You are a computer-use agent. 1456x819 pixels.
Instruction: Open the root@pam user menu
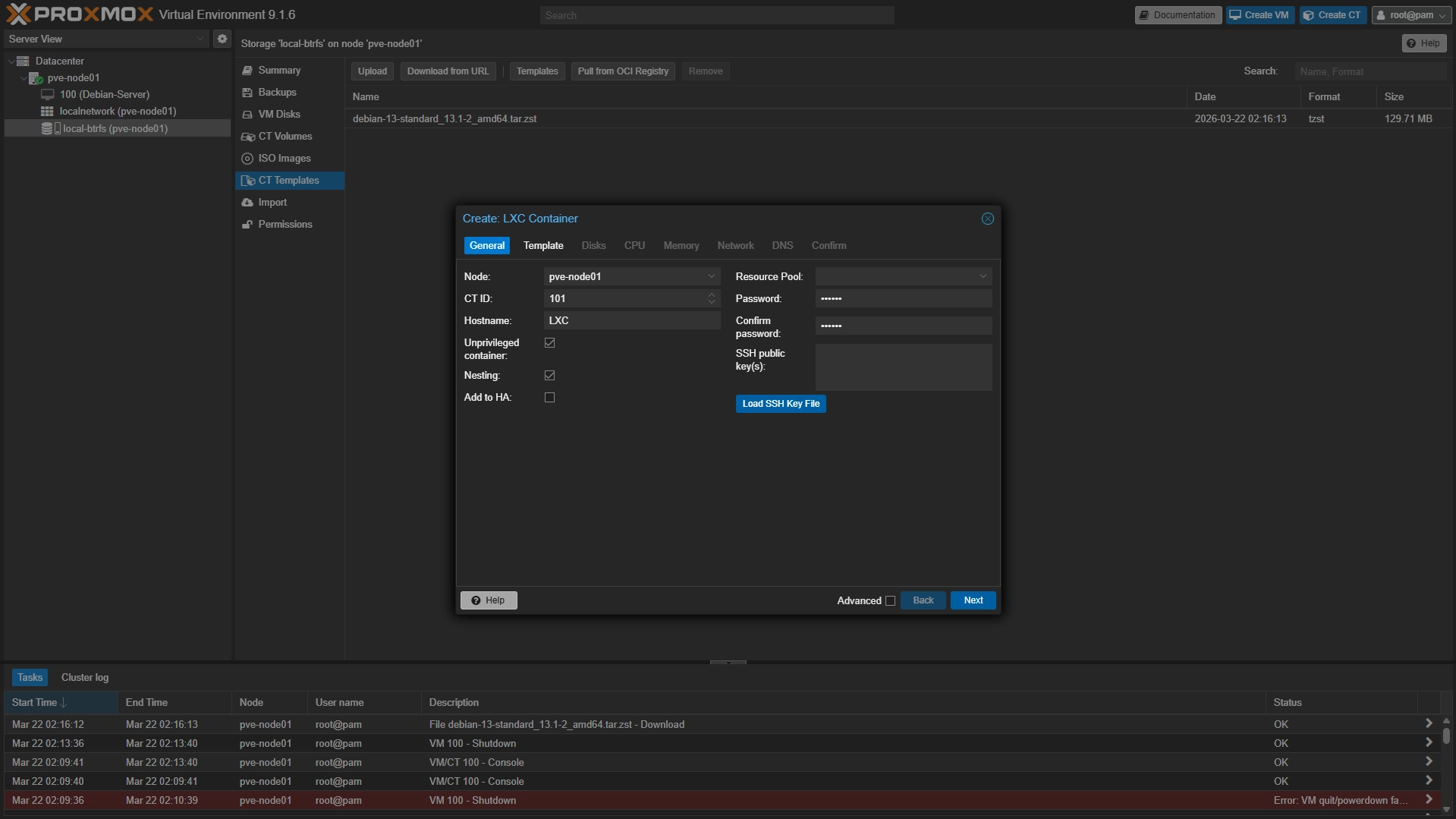point(1412,15)
